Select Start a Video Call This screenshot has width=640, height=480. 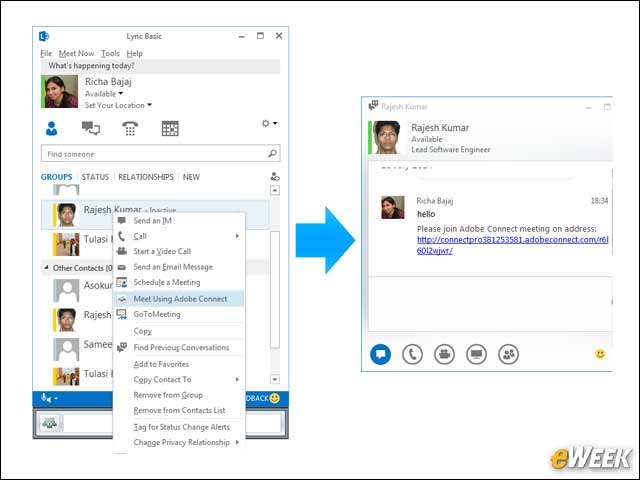tap(179, 251)
